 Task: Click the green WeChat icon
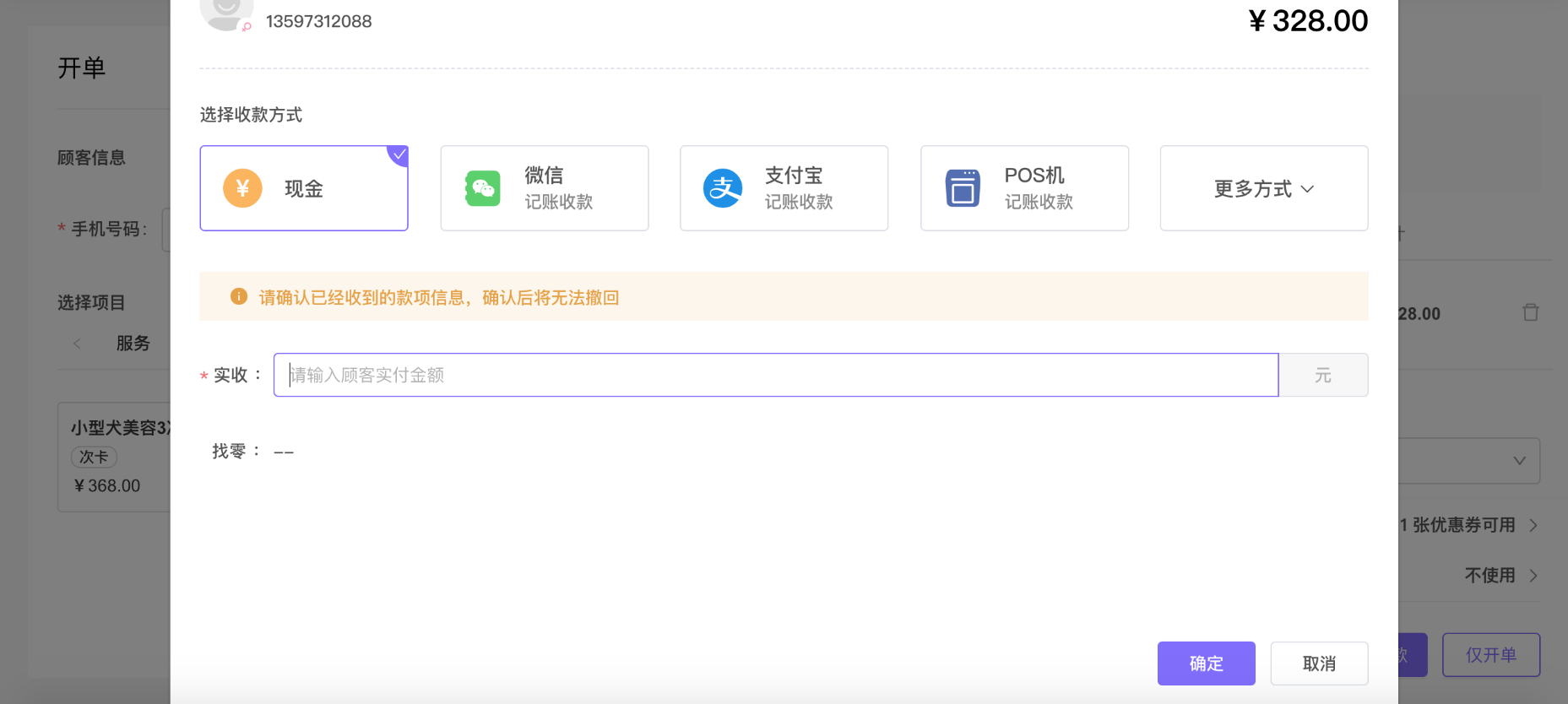point(483,188)
